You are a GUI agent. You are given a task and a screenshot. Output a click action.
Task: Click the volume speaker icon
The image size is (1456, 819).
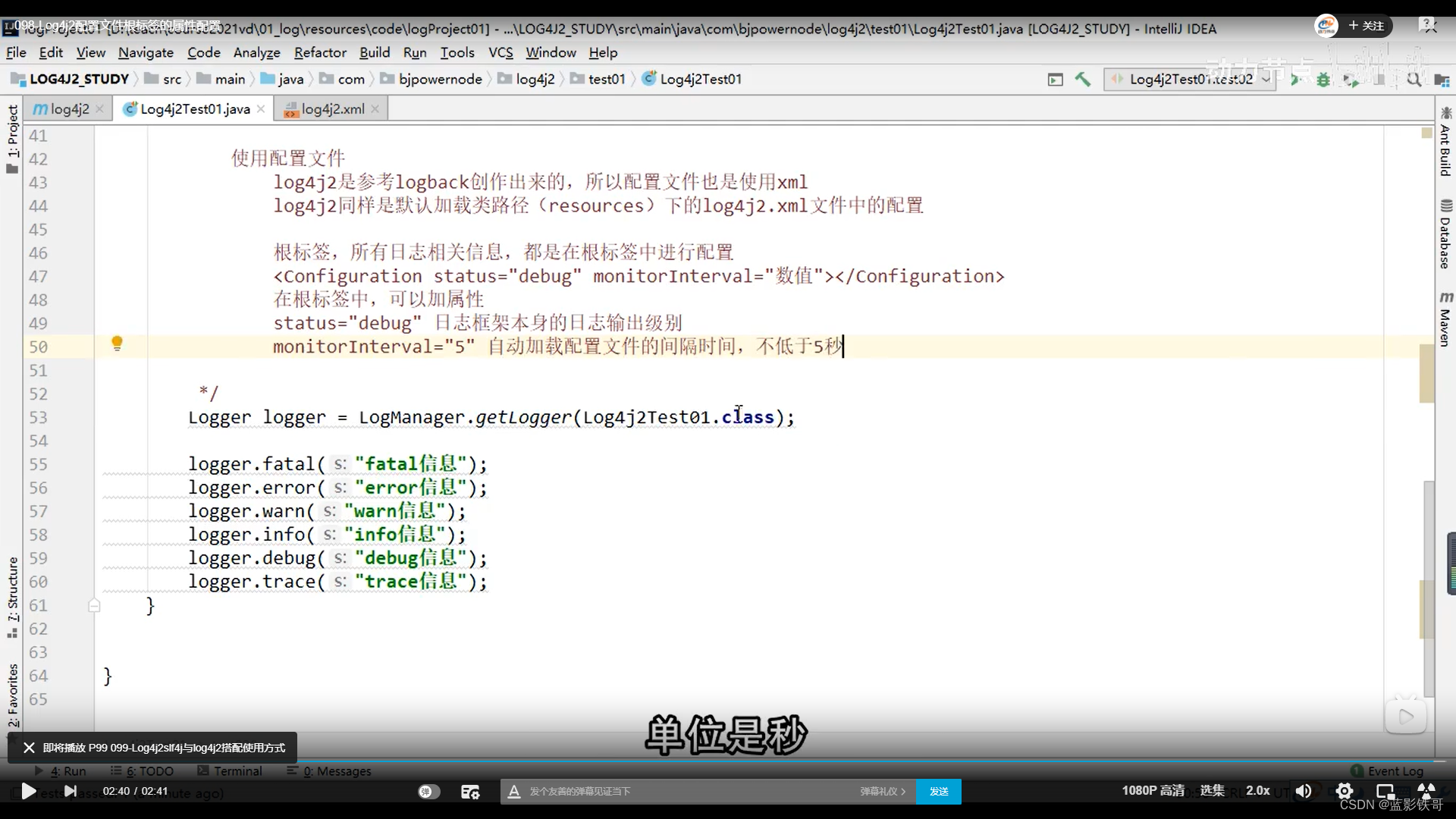1303,791
